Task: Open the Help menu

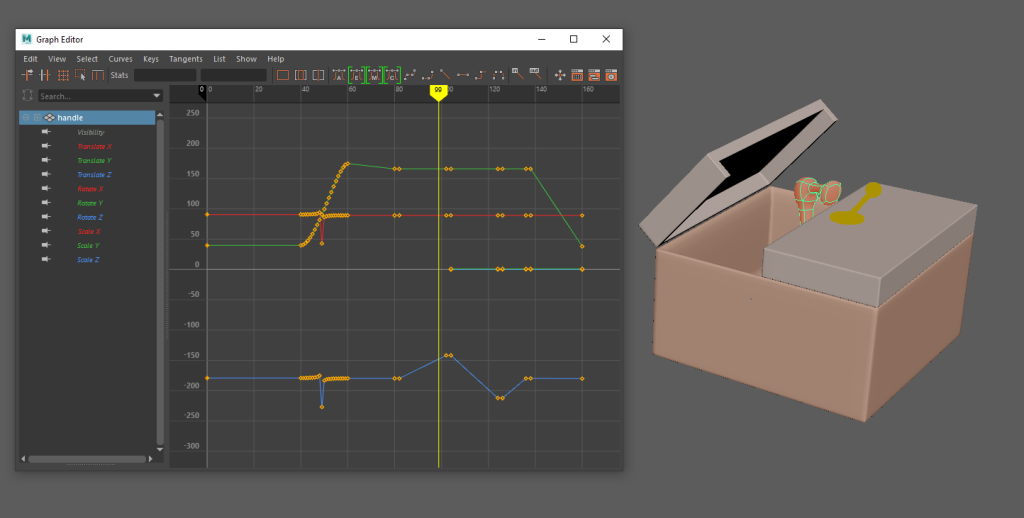Action: pos(276,59)
